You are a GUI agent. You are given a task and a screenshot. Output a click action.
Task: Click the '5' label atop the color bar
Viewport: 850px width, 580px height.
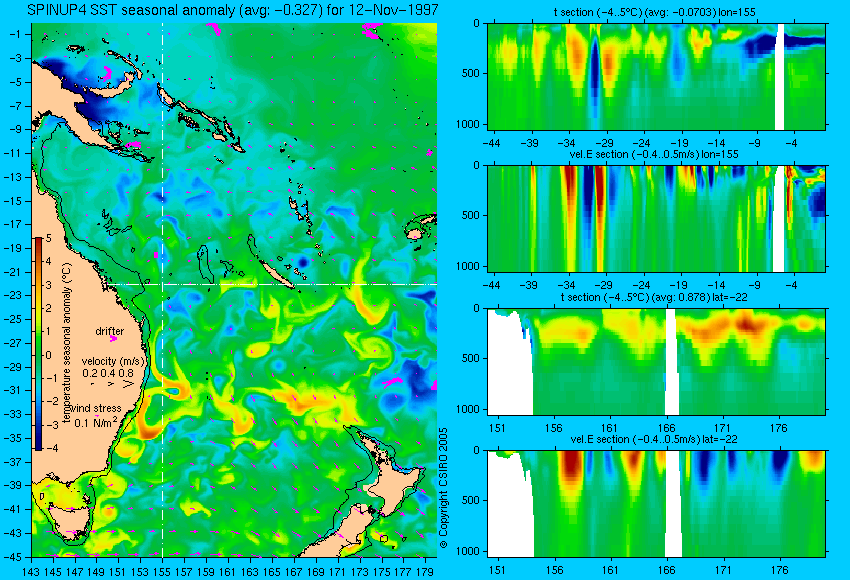[49, 238]
